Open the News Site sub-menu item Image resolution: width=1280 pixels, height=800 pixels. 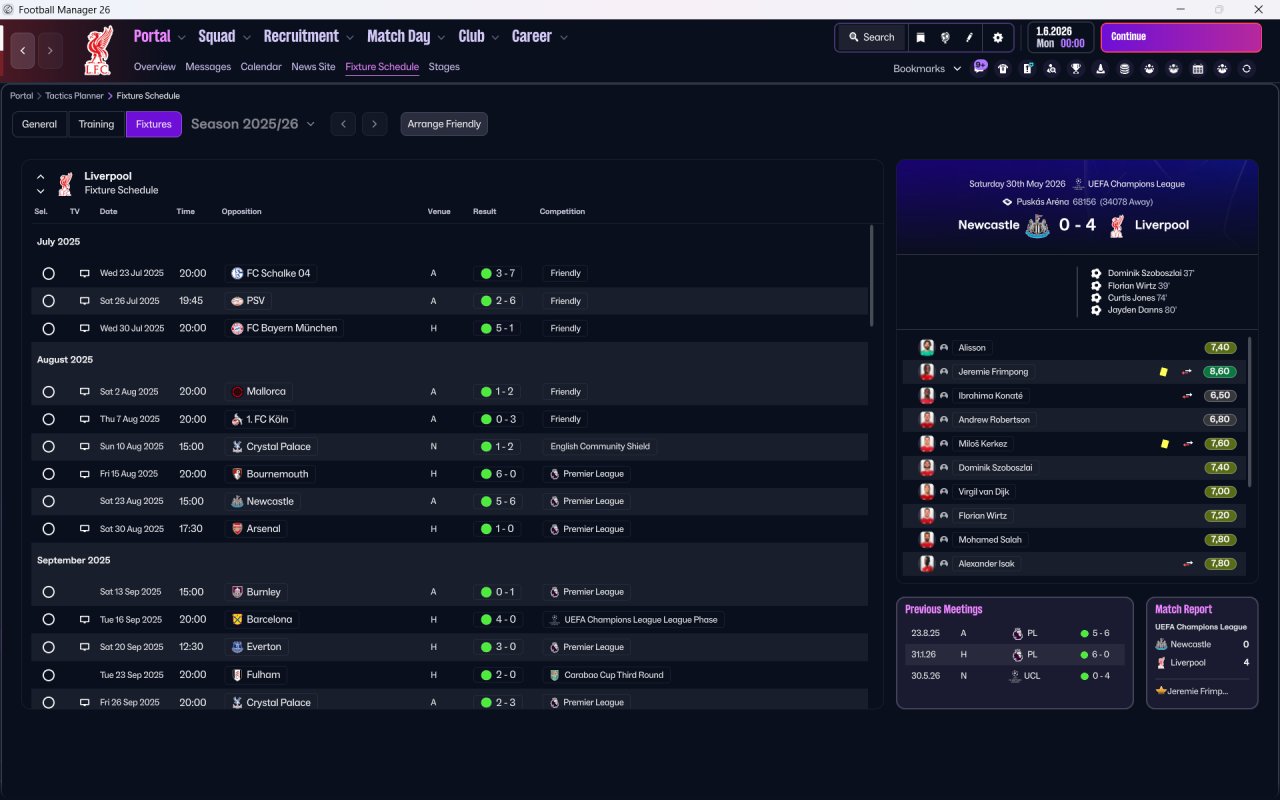pyautogui.click(x=313, y=67)
